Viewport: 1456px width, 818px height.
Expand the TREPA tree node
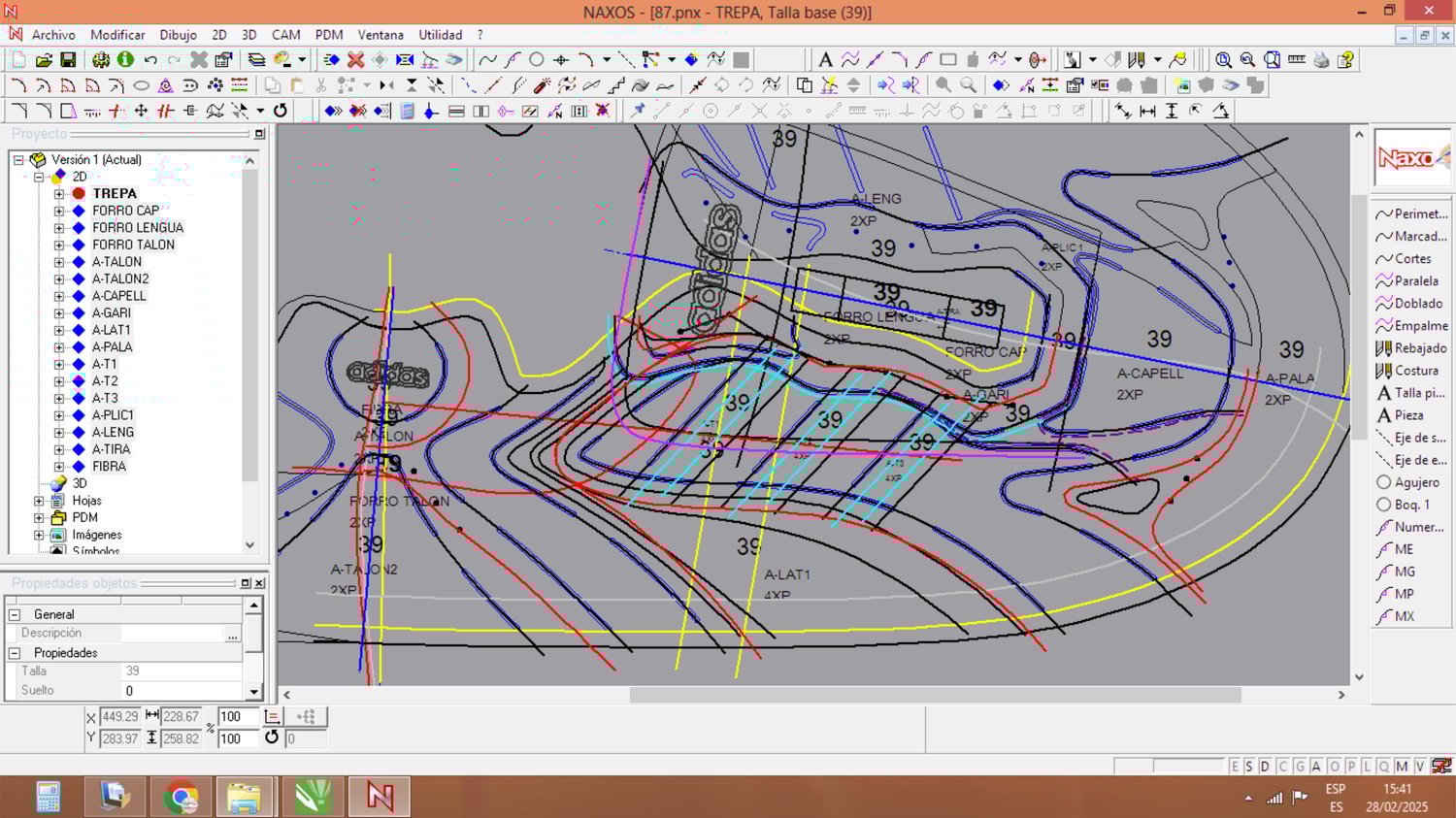[x=59, y=194]
